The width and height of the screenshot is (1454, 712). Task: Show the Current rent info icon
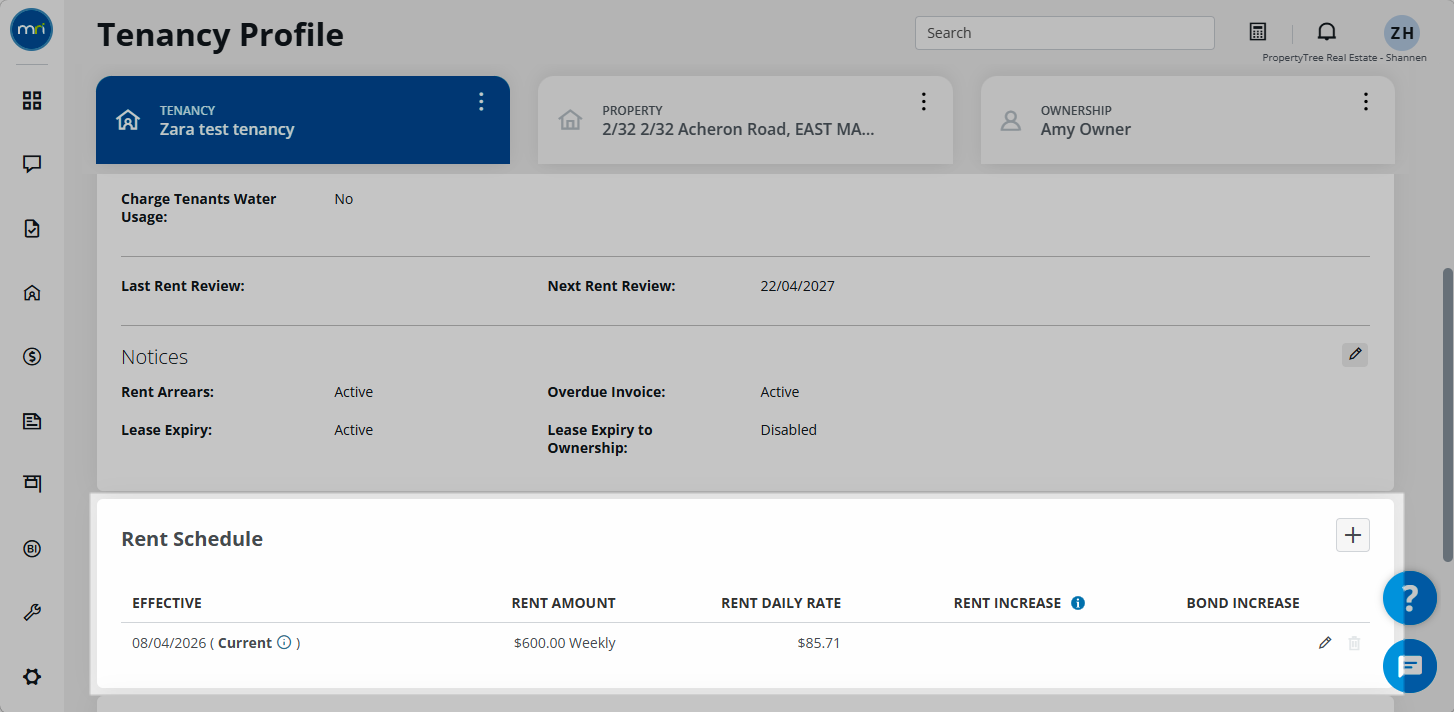pos(284,643)
